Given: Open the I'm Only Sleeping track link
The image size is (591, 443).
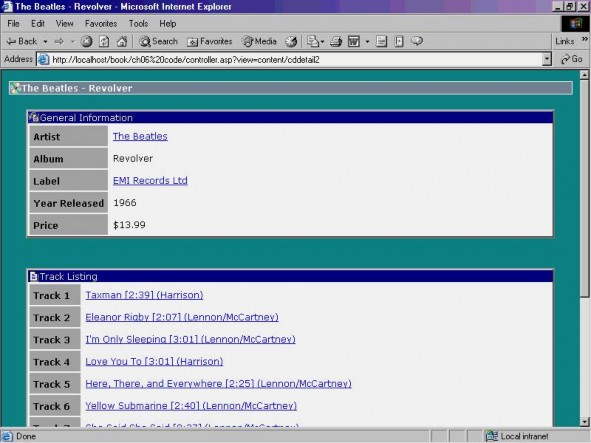Looking at the screenshot, I should (x=190, y=339).
